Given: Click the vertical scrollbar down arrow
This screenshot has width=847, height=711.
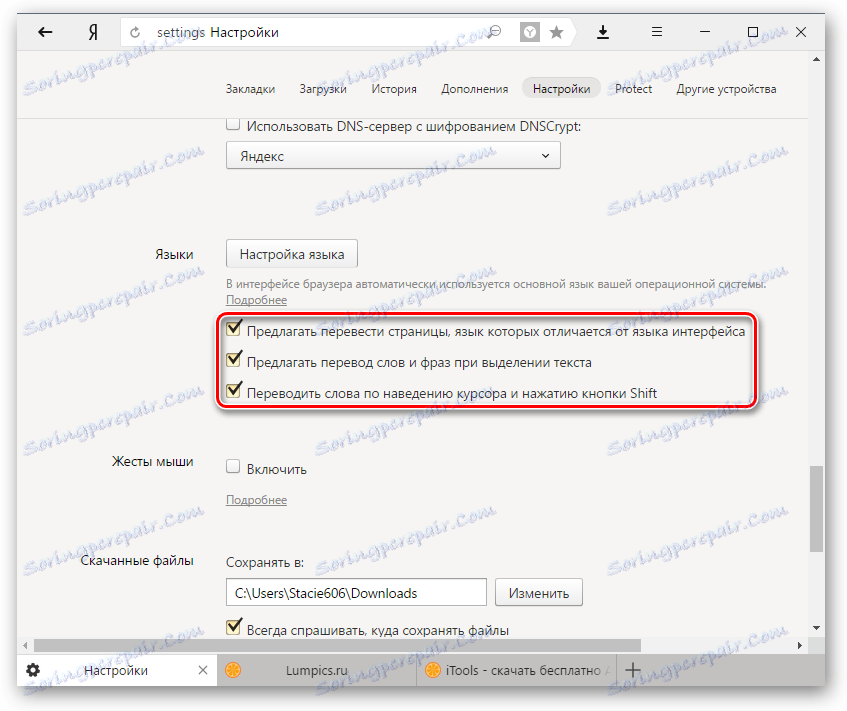Looking at the screenshot, I should click(817, 628).
